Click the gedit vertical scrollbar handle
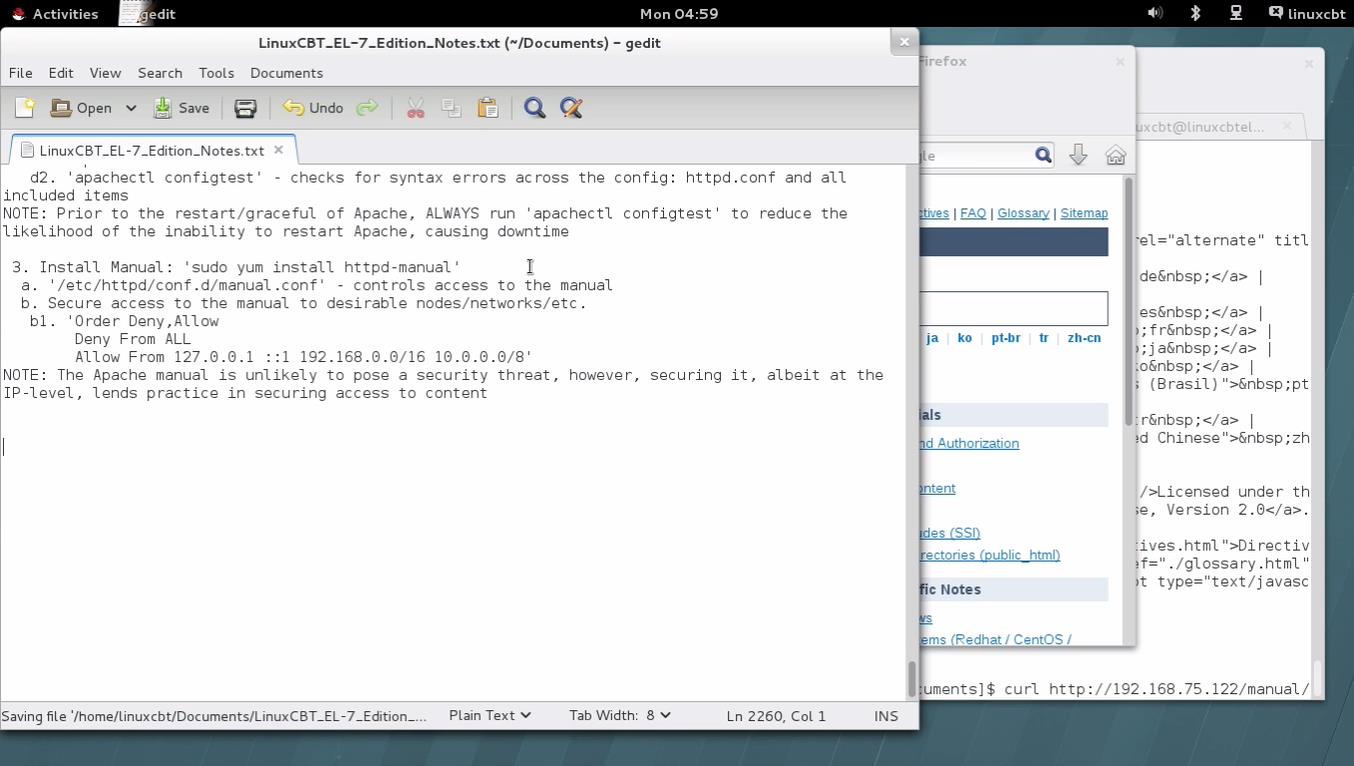The image size is (1354, 766). point(911,680)
